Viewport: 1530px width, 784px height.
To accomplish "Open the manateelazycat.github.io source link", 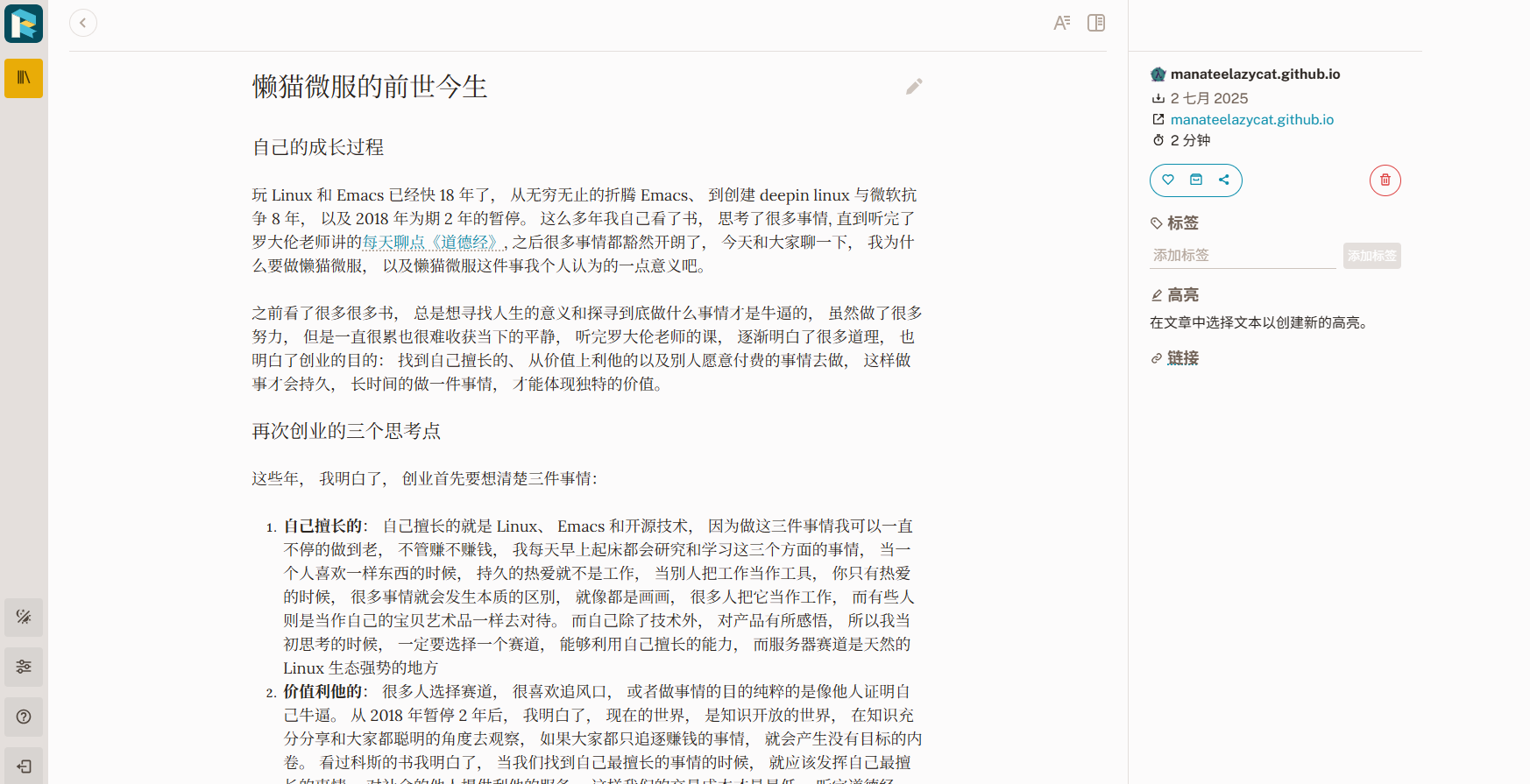I will point(1252,119).
